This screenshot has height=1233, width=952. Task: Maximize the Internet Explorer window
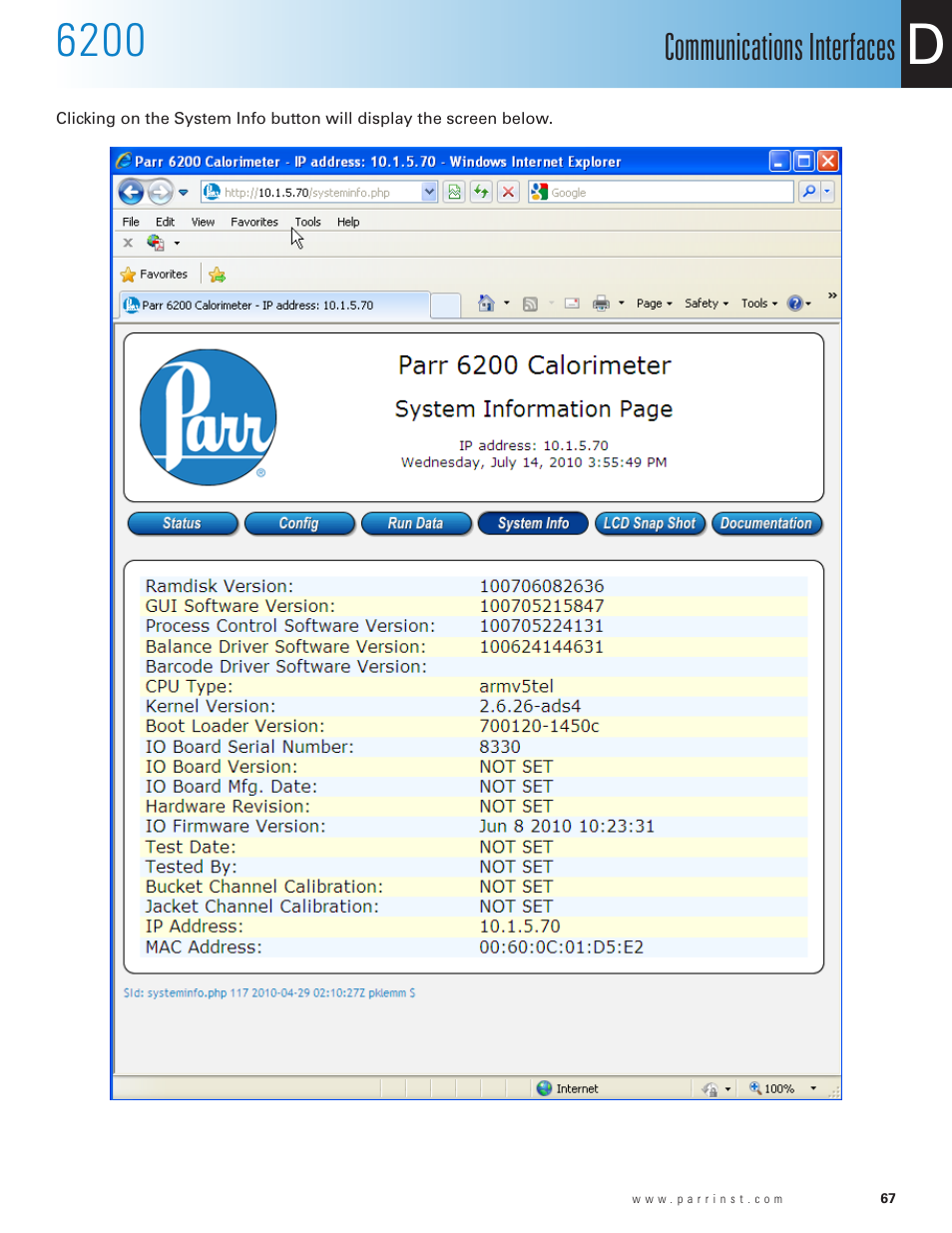(804, 161)
